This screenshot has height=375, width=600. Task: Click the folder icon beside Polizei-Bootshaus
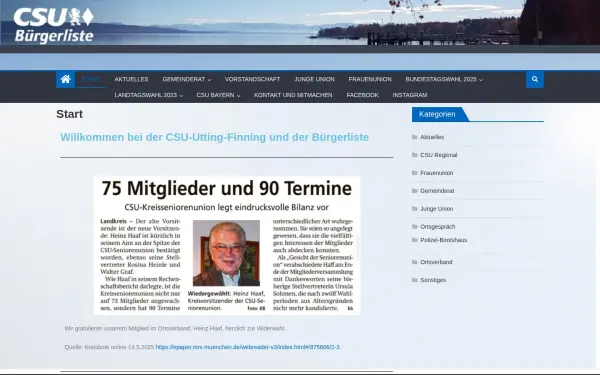point(414,240)
